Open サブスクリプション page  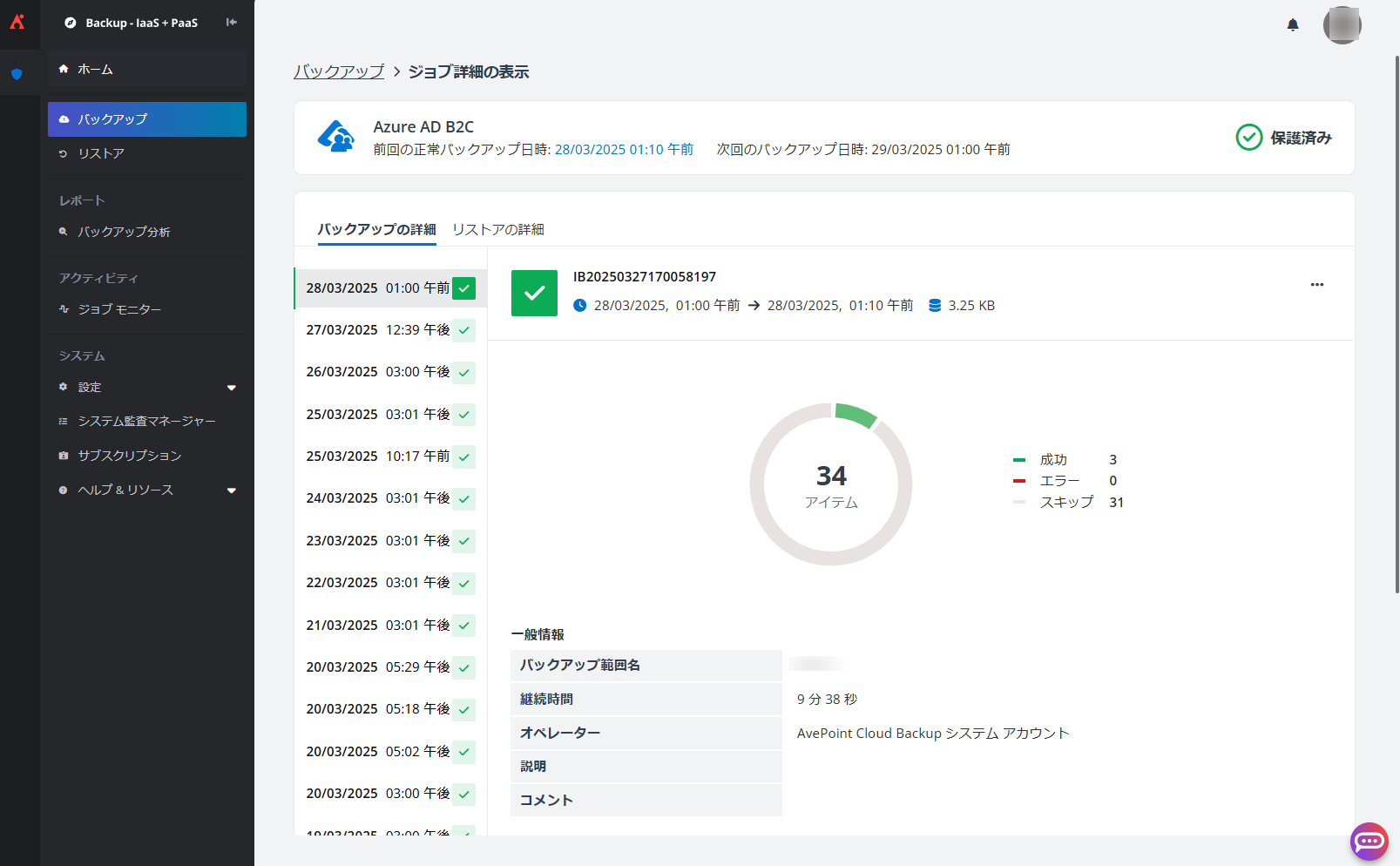pyautogui.click(x=147, y=456)
